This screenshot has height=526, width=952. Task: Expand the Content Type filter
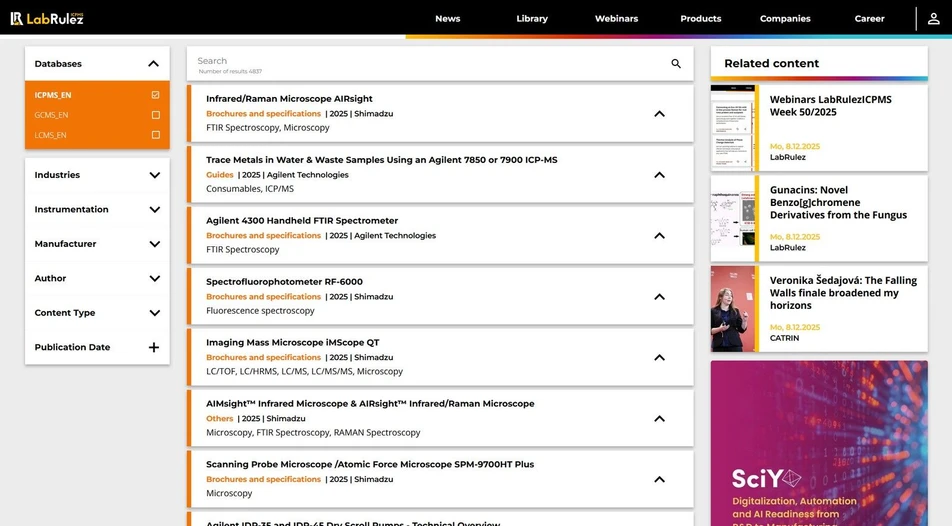tap(154, 313)
